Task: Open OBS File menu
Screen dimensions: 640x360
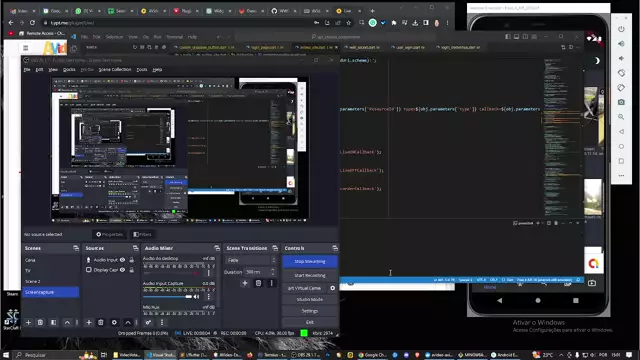Action: click(27, 70)
